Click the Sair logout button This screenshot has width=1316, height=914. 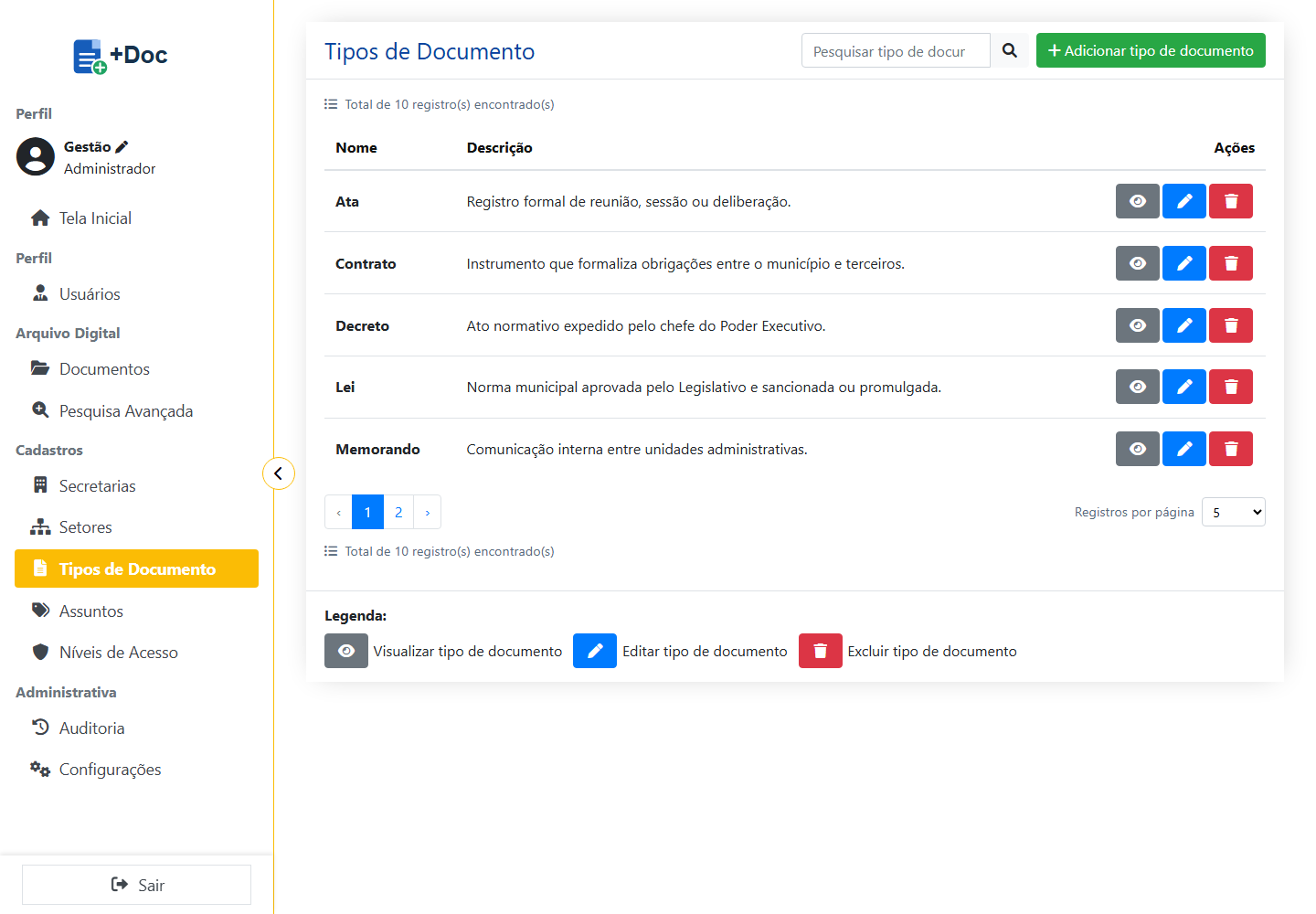click(x=136, y=885)
